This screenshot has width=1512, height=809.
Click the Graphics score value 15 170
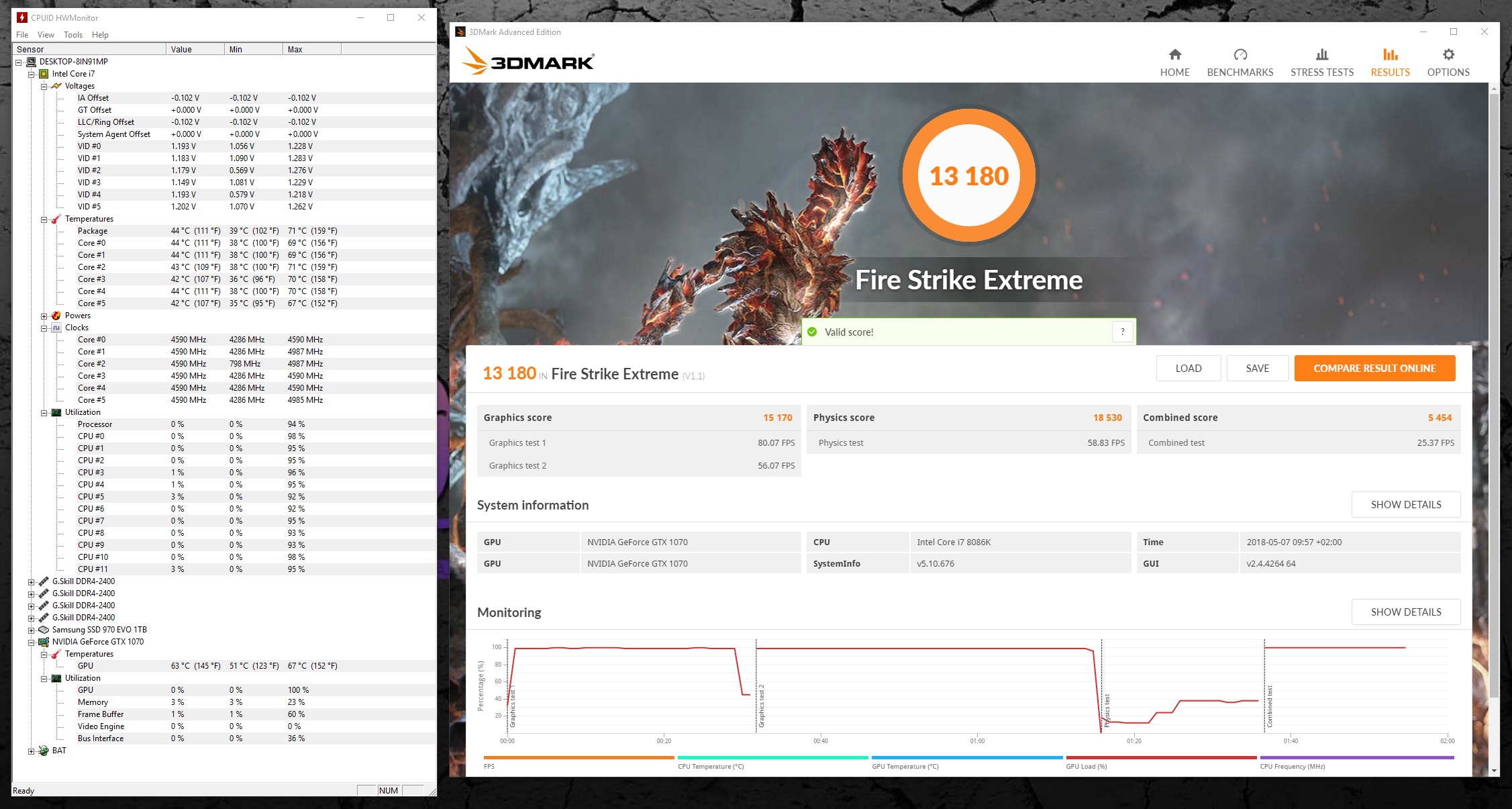(x=777, y=418)
